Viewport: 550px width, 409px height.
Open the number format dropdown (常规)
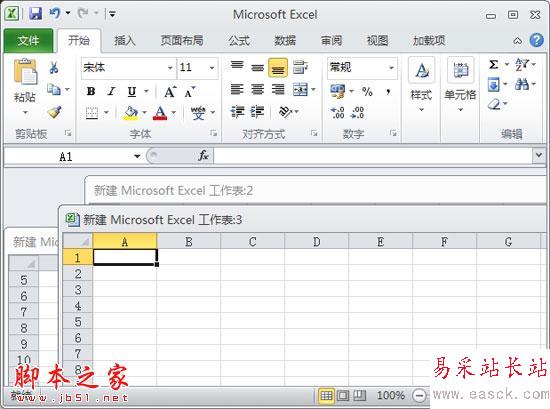click(391, 67)
